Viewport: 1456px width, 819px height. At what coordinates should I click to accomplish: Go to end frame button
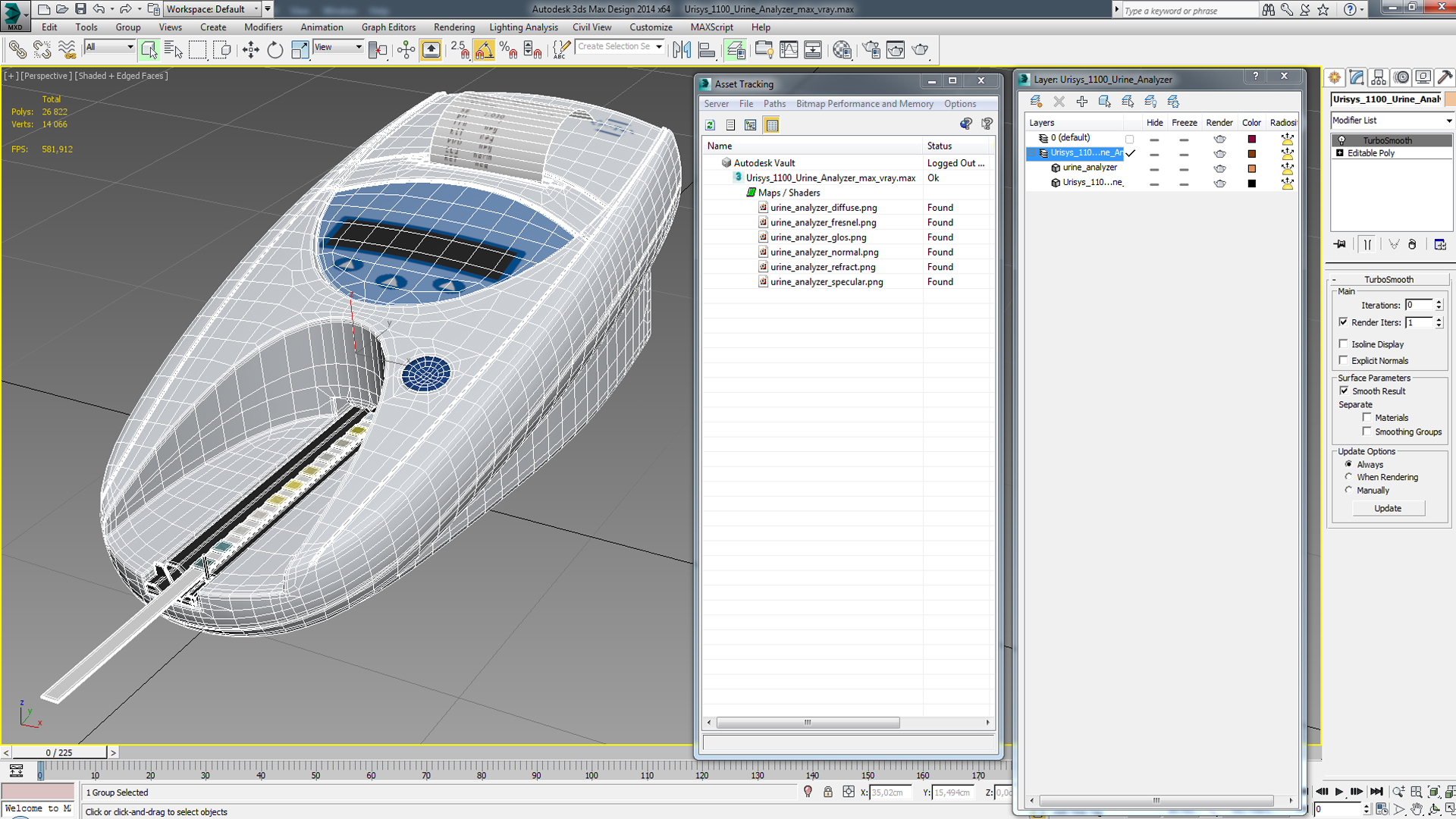pos(1376,792)
